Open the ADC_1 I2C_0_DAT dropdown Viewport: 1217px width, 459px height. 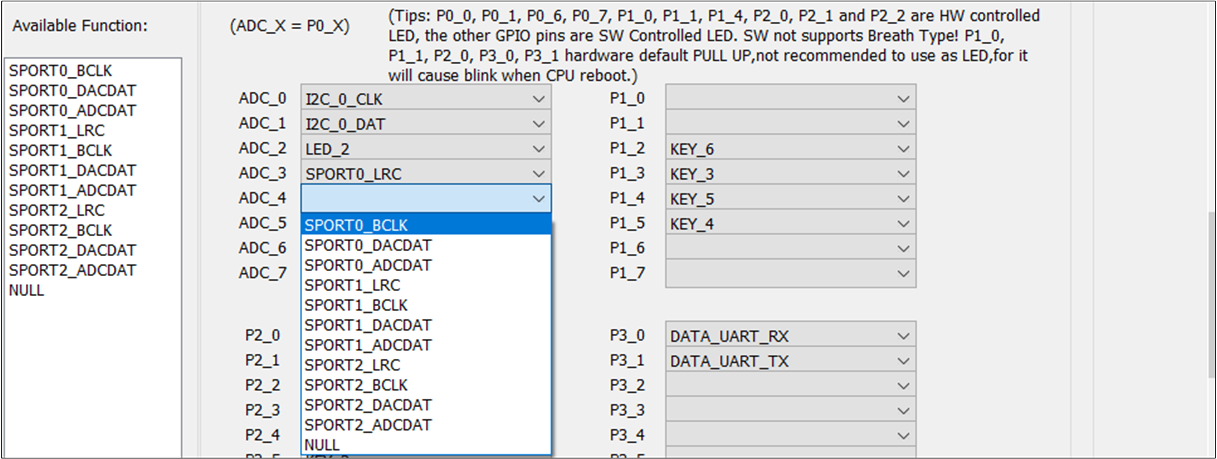(425, 124)
